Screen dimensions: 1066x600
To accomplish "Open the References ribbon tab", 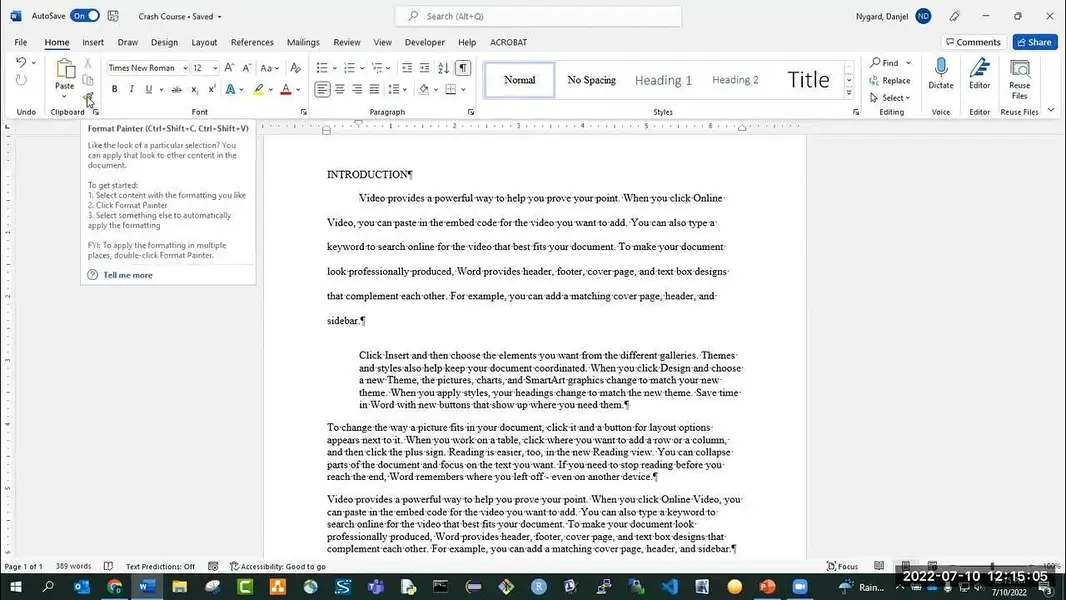I will point(252,42).
